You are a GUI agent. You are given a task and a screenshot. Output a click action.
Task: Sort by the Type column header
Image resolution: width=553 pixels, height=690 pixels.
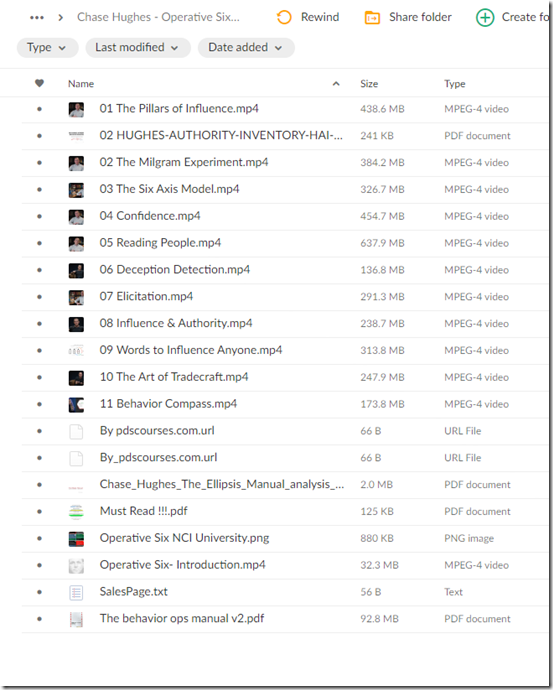[454, 84]
